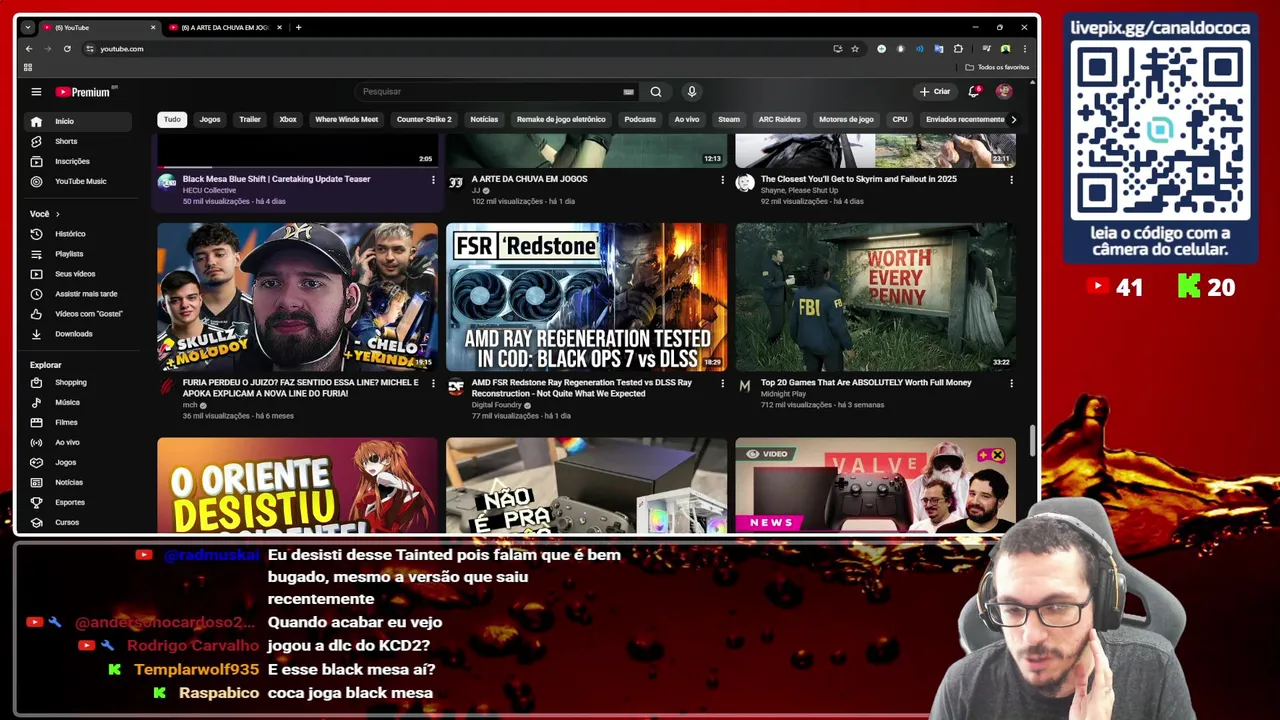Open Inscrições in sidebar

(x=78, y=161)
